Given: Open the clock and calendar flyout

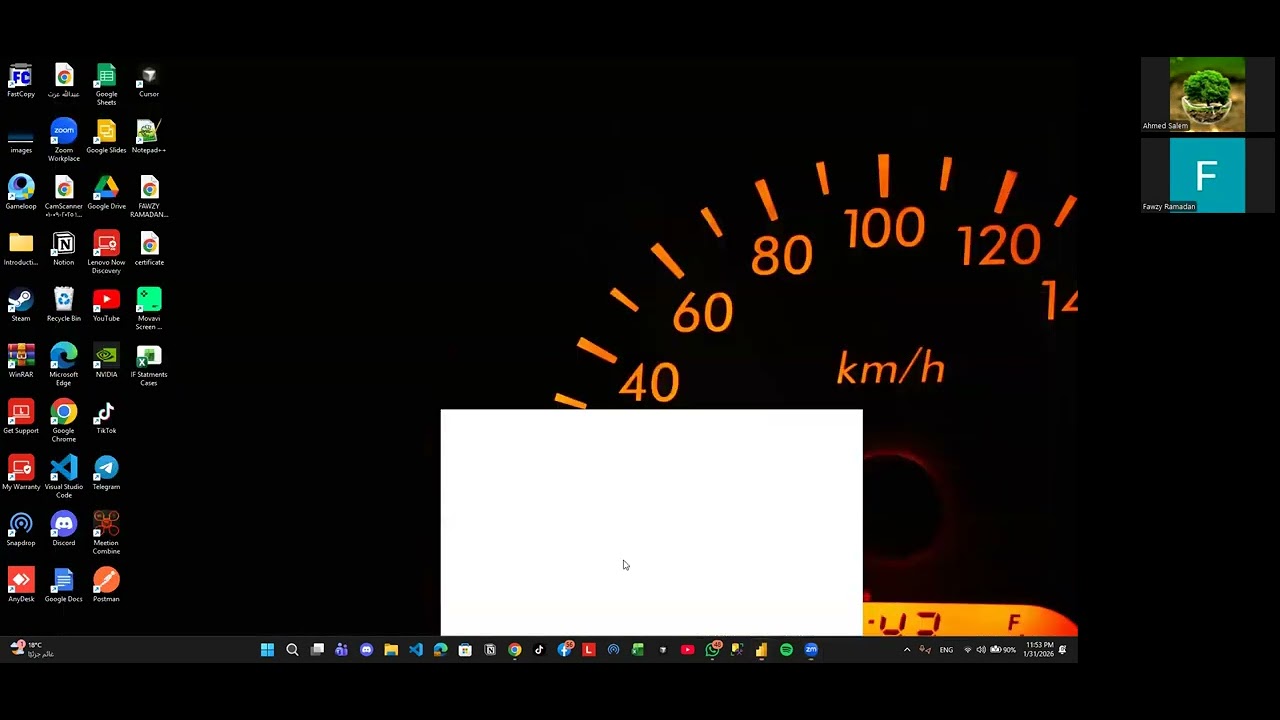Looking at the screenshot, I should [1038, 650].
